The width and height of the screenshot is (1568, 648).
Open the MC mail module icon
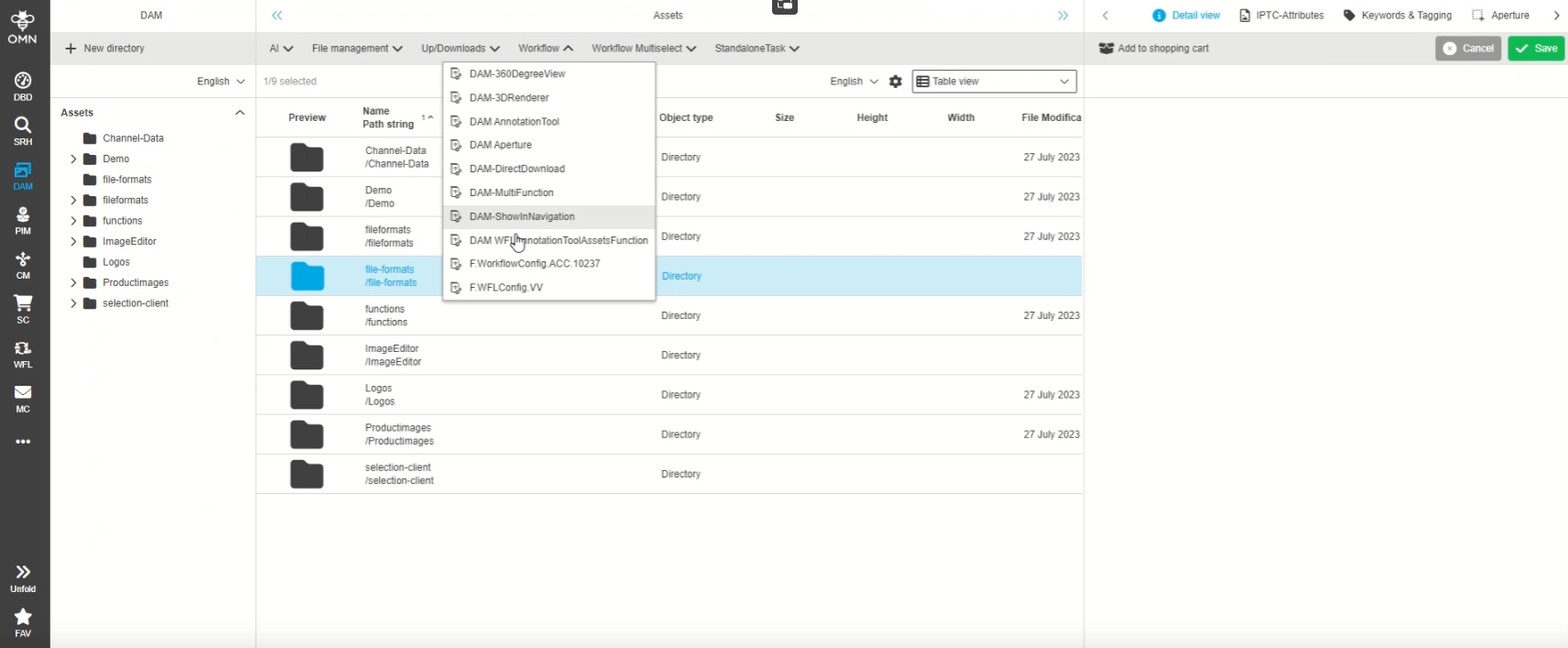23,398
